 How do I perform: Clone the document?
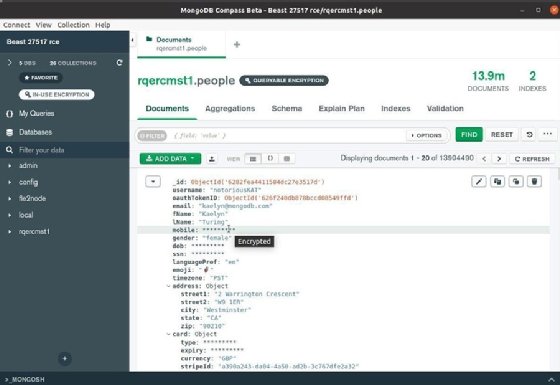click(x=516, y=181)
